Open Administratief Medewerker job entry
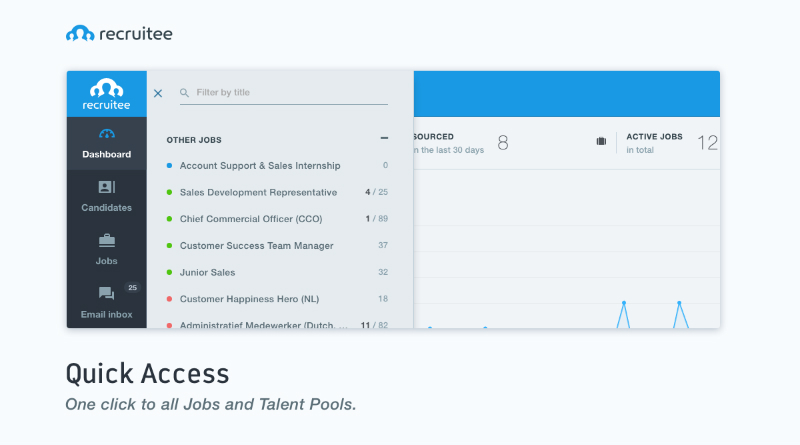 click(x=263, y=324)
